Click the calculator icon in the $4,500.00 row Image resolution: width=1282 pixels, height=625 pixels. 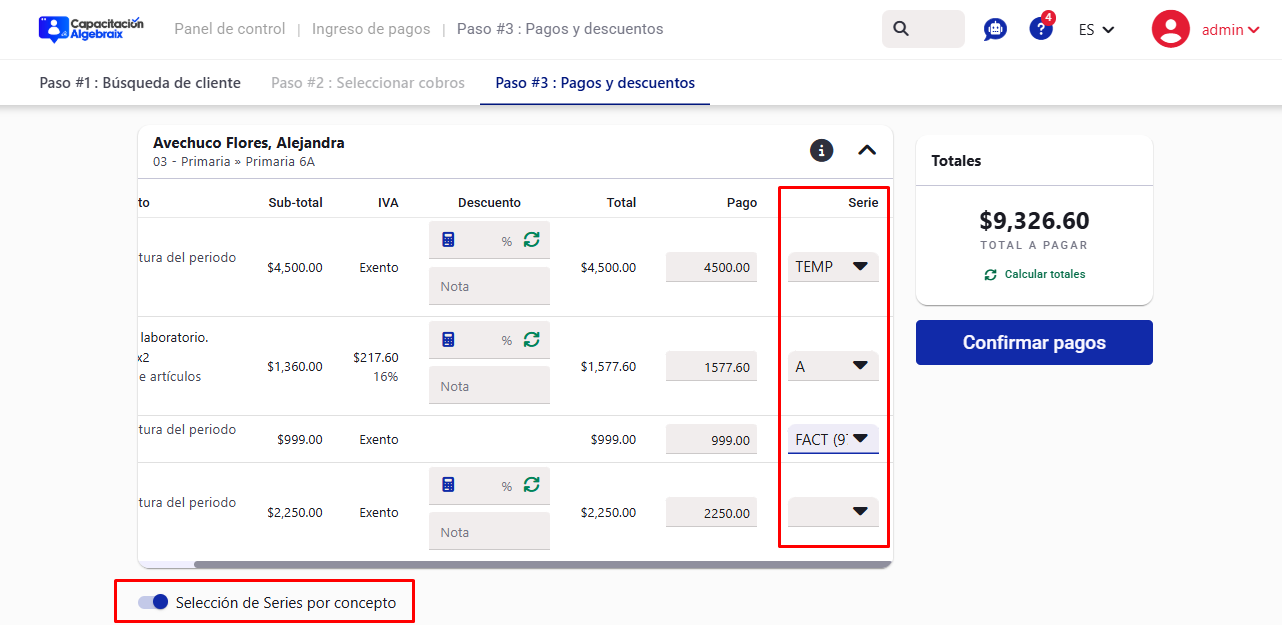click(448, 240)
